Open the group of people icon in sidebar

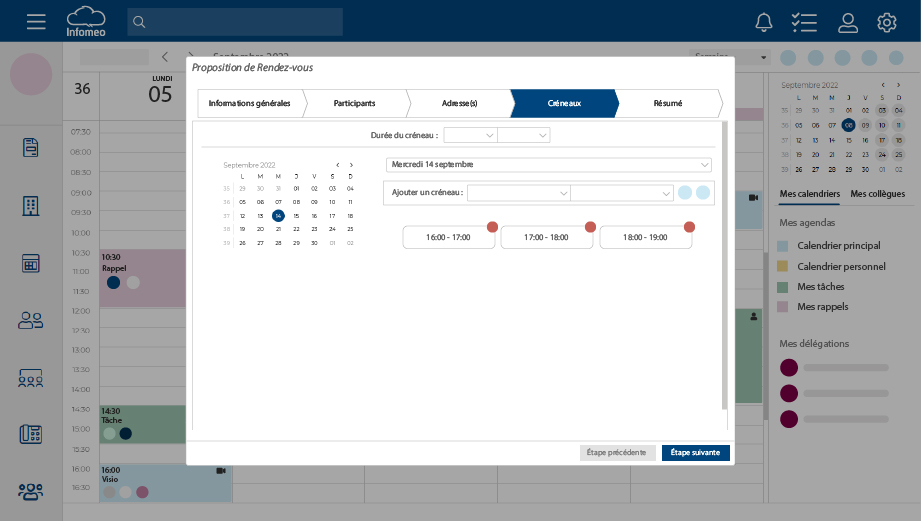tap(31, 491)
